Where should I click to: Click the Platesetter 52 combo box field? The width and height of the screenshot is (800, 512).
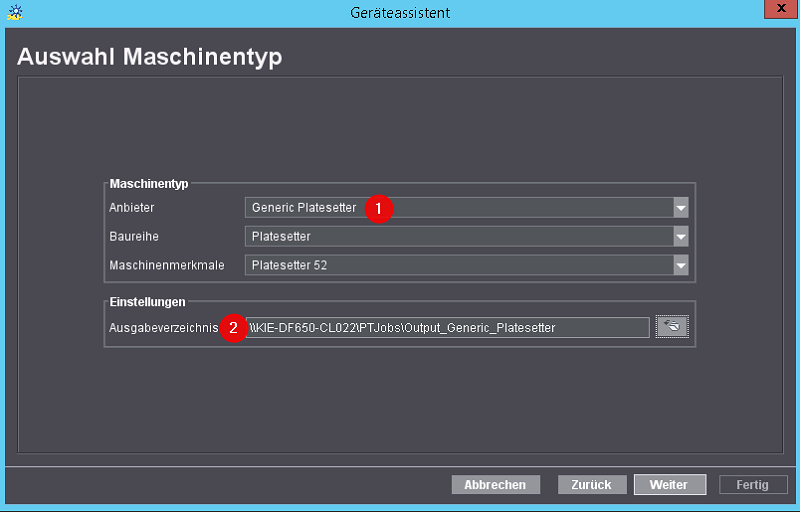point(458,266)
